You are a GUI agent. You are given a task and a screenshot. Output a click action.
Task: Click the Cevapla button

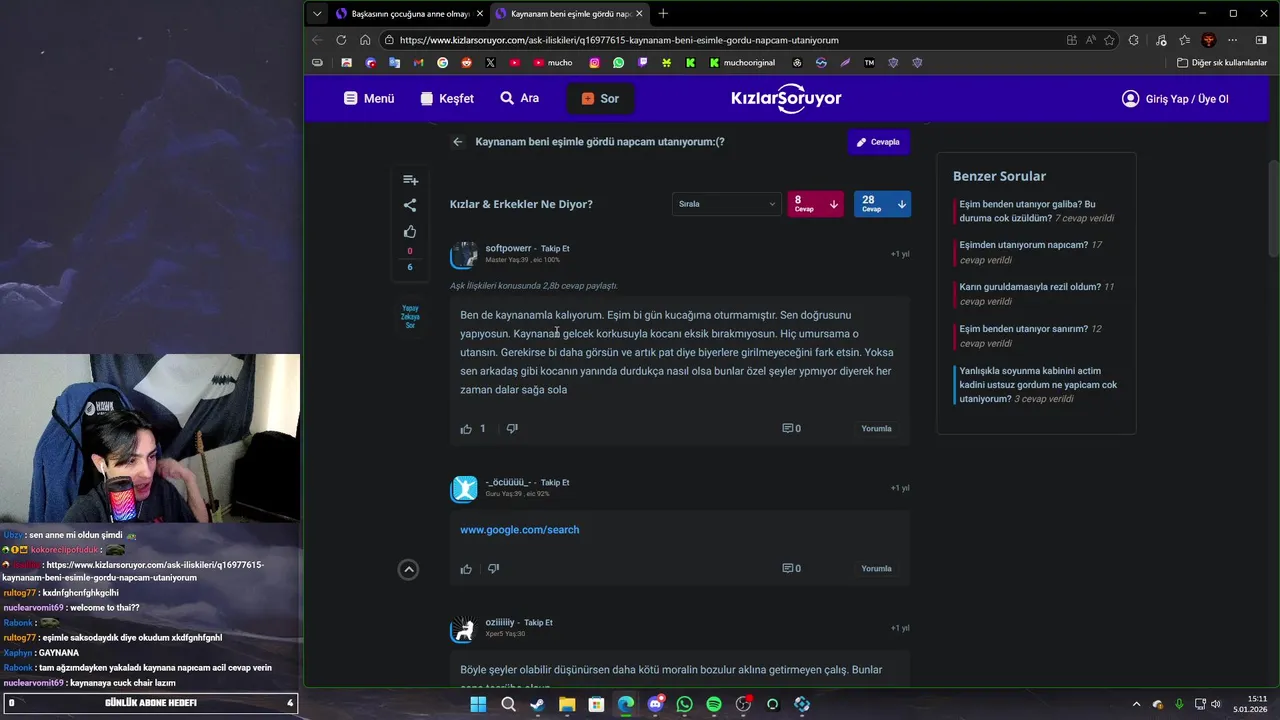click(879, 142)
